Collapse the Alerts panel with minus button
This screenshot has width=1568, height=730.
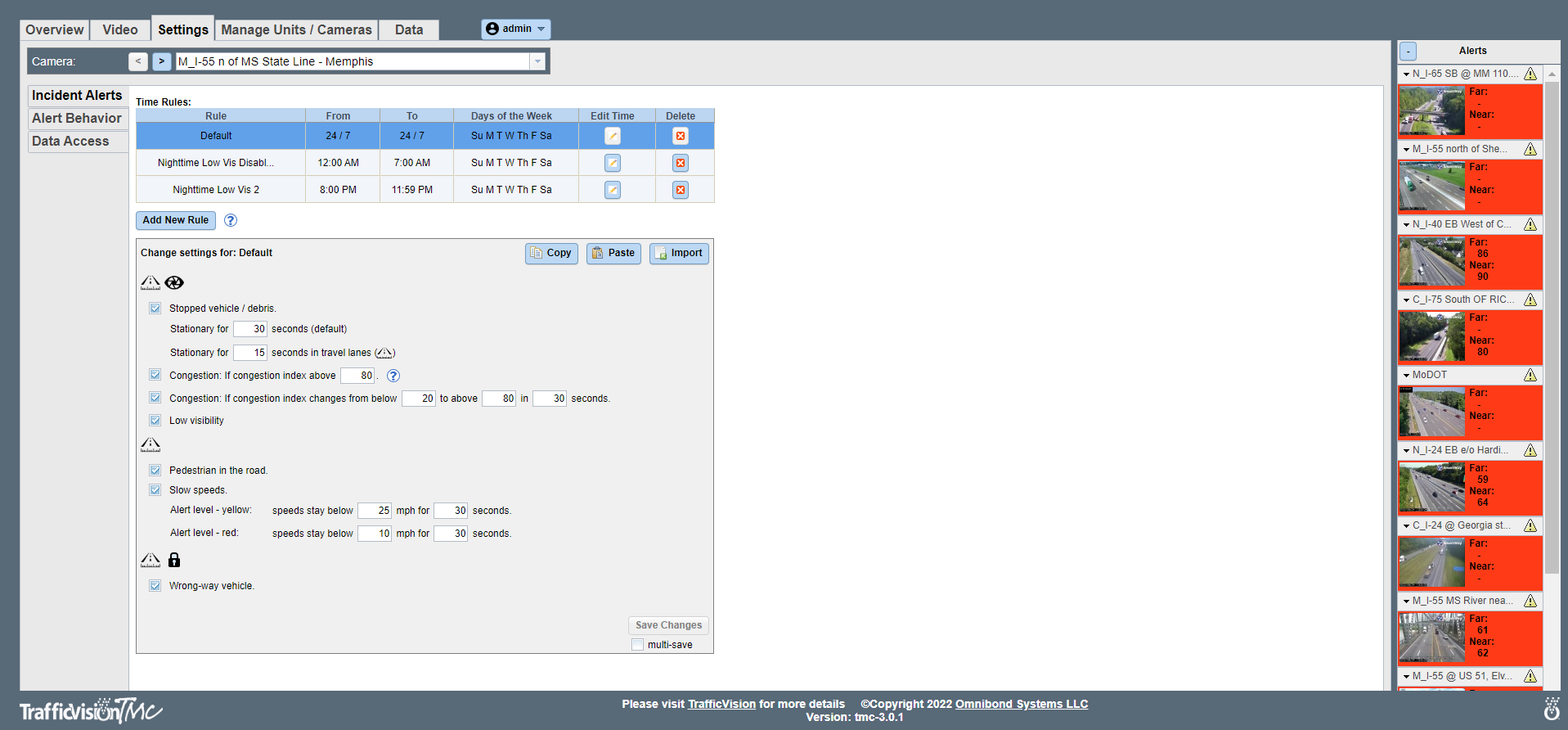pos(1408,51)
